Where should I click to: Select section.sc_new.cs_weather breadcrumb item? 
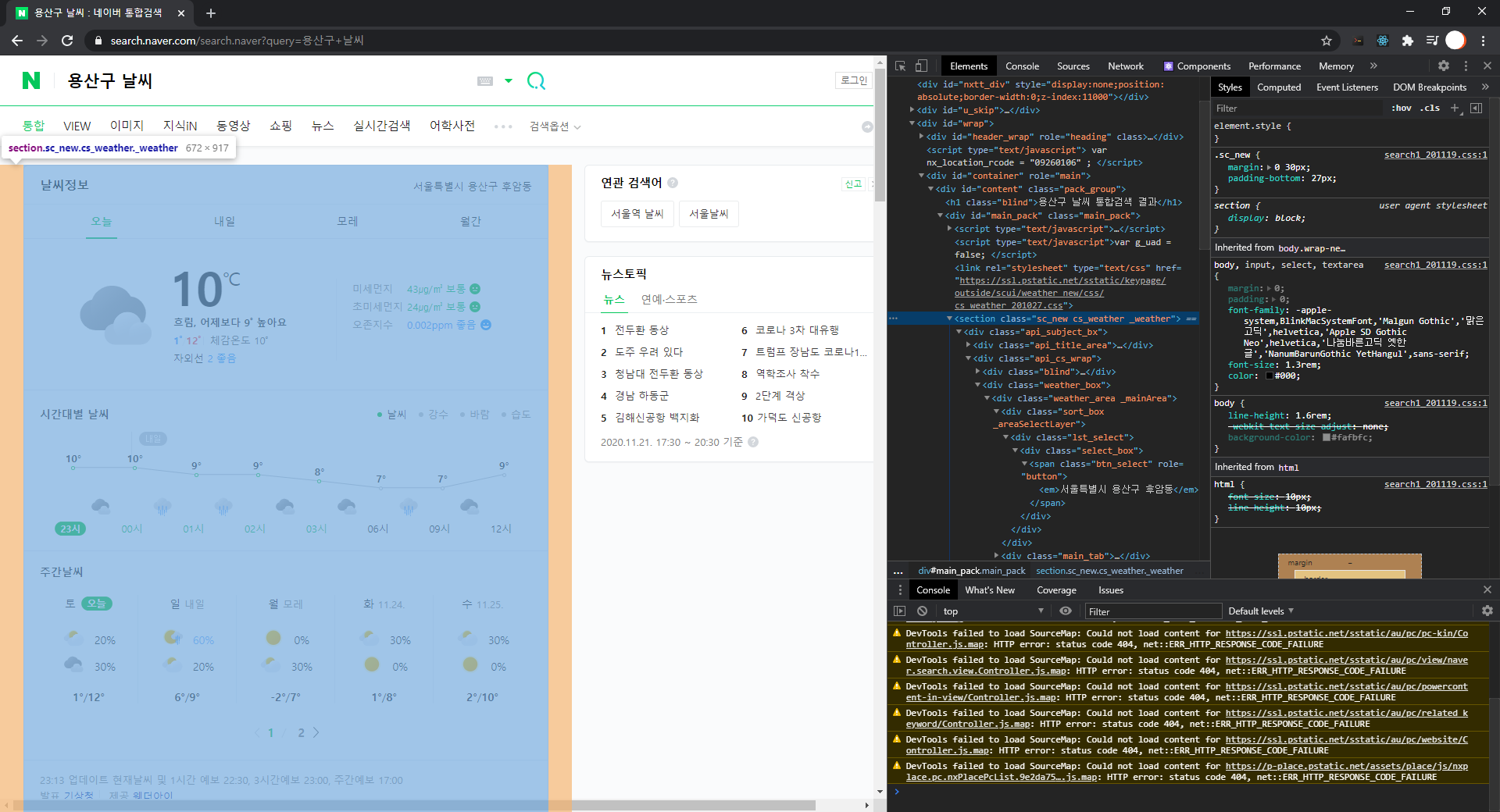click(x=1109, y=571)
